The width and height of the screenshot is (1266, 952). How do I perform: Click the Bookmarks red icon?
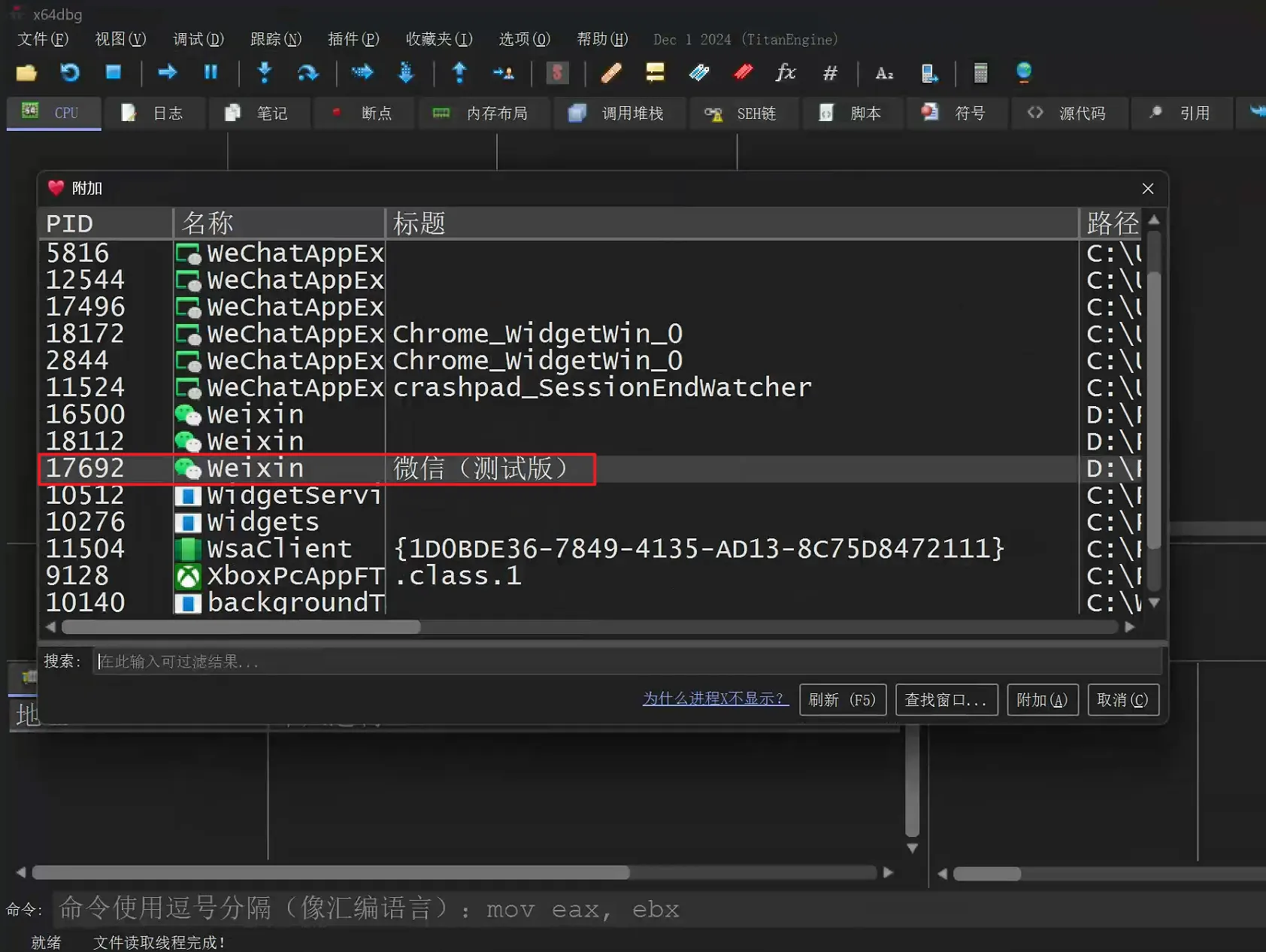[x=743, y=72]
